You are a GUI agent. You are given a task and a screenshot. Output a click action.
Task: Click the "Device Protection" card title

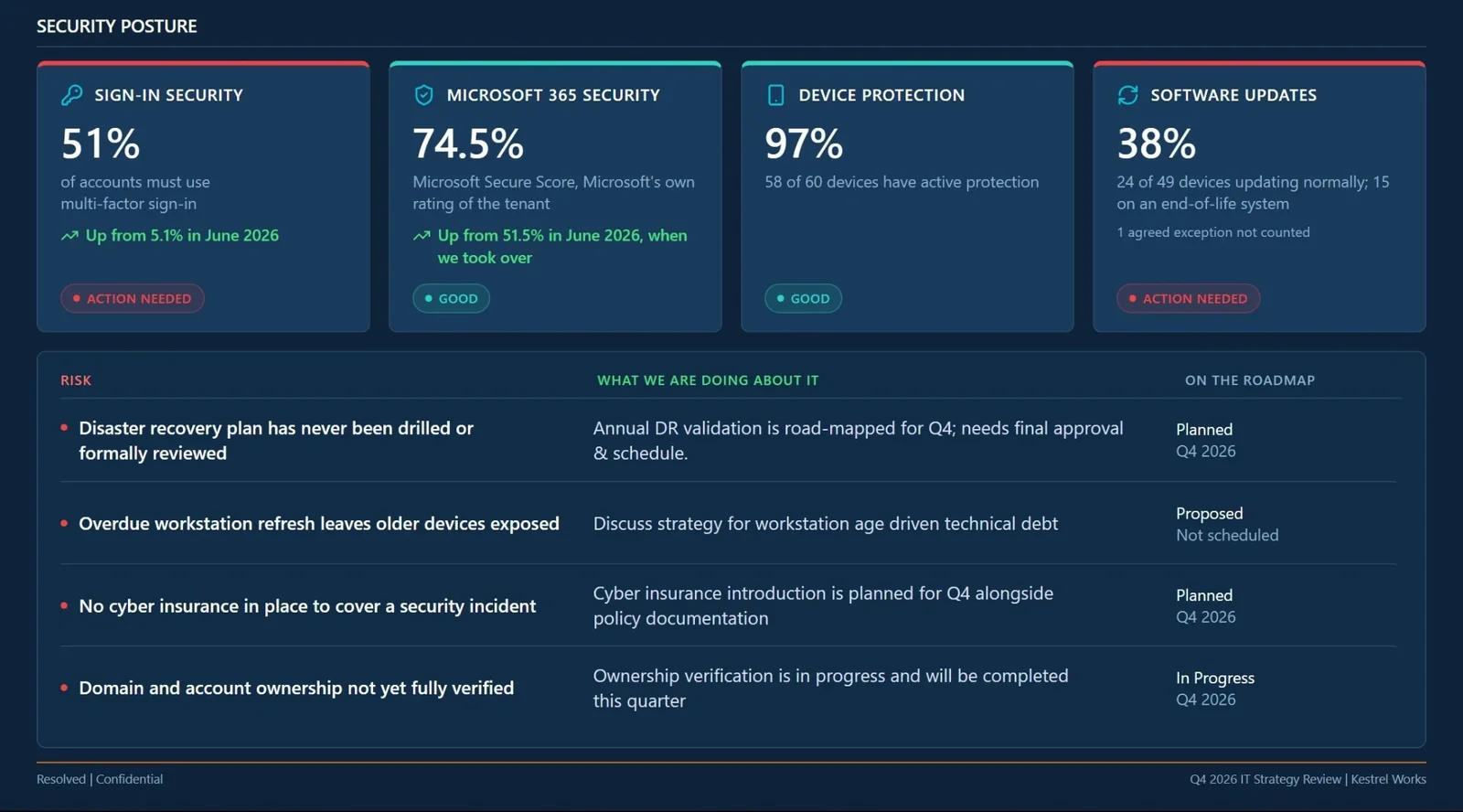(881, 95)
